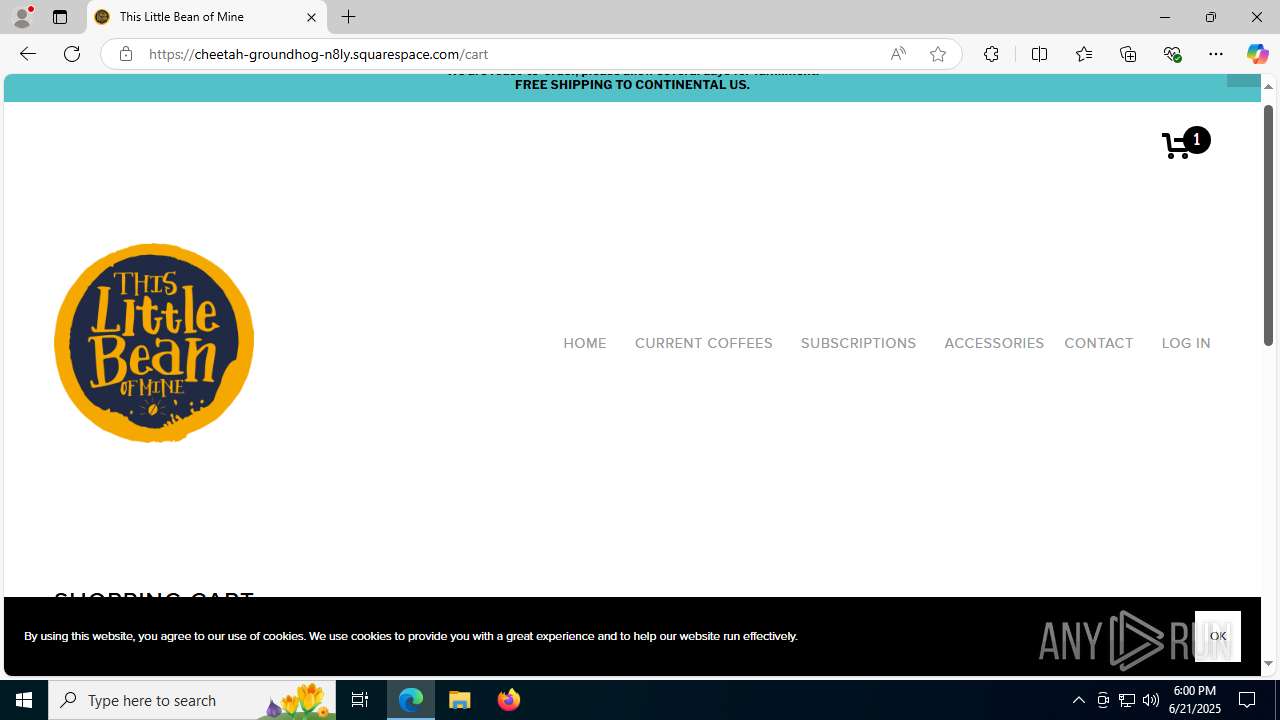Screen dimensions: 1280x720
Task: Open Browser essentials
Action: pyautogui.click(x=1172, y=54)
